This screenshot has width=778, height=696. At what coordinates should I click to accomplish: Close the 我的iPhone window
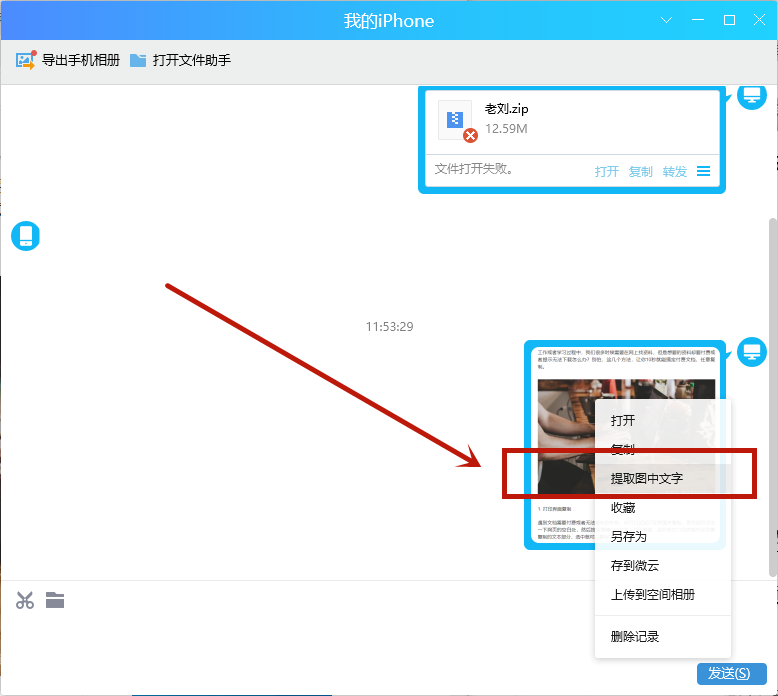point(759,20)
